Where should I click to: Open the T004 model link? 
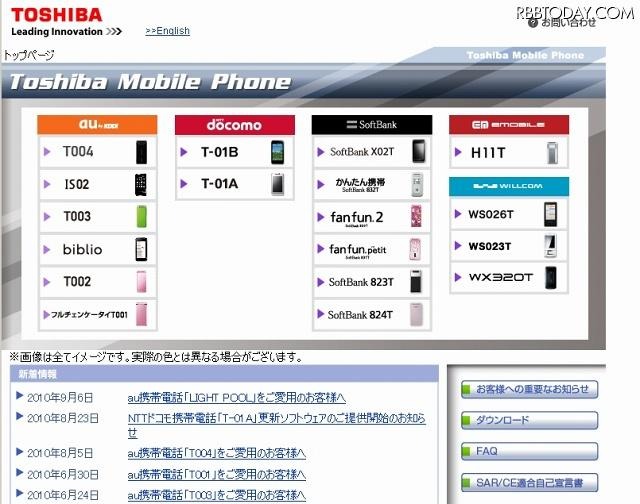[x=78, y=152]
